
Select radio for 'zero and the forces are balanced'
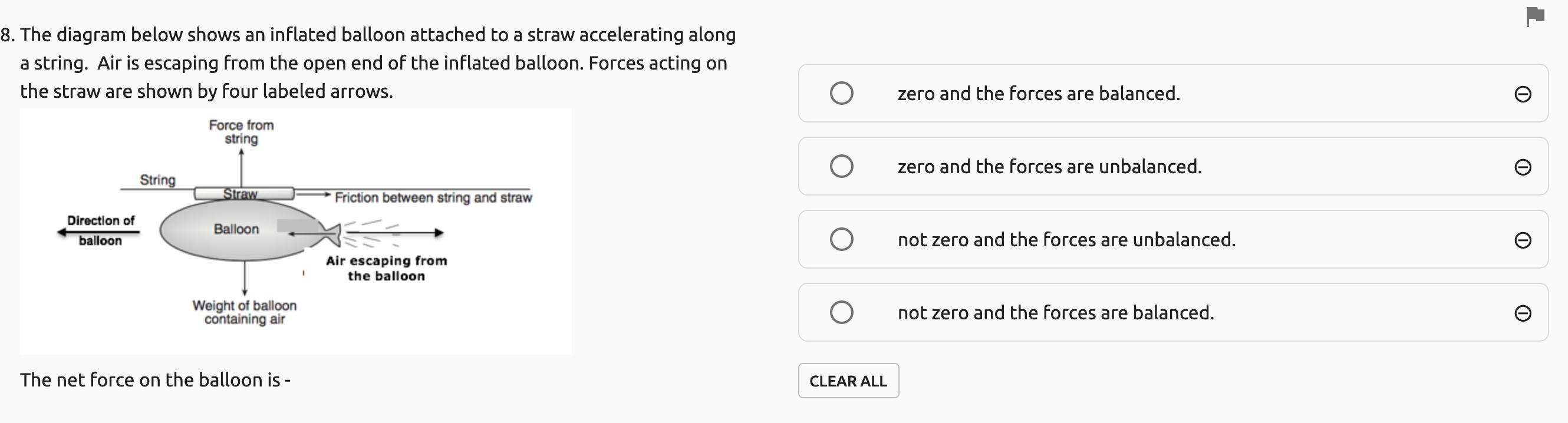click(x=841, y=93)
